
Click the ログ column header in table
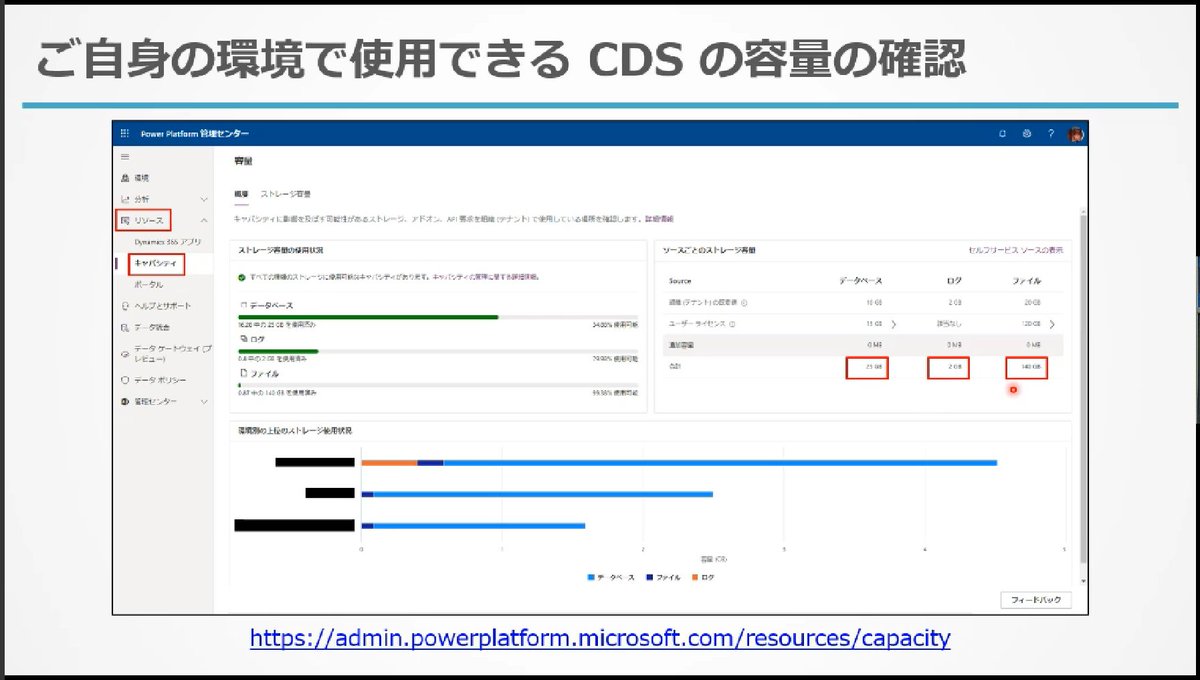(954, 281)
